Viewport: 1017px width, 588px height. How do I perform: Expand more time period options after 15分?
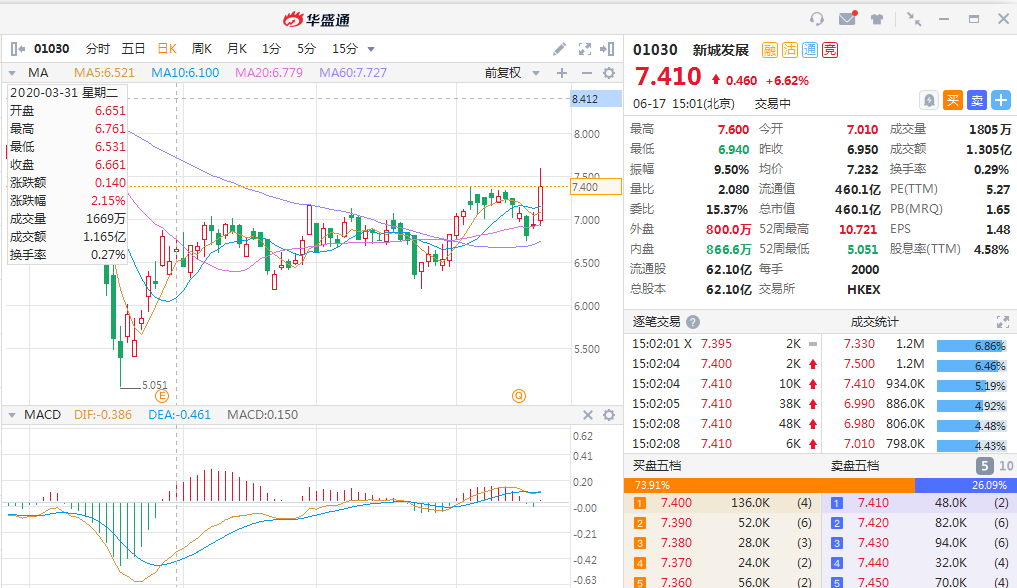coord(371,49)
